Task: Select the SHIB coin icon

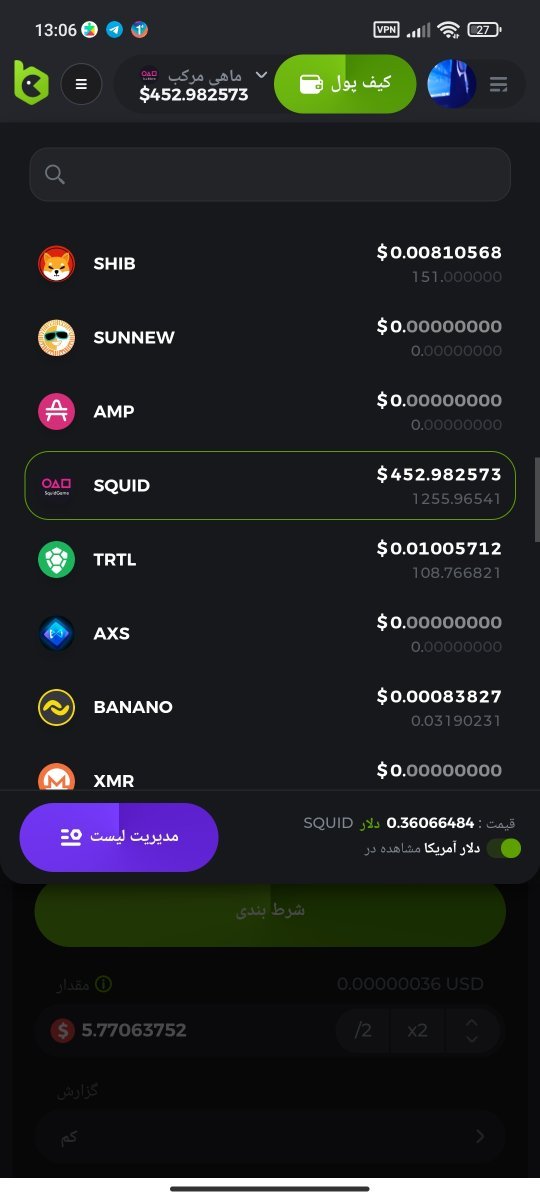Action: coord(57,264)
